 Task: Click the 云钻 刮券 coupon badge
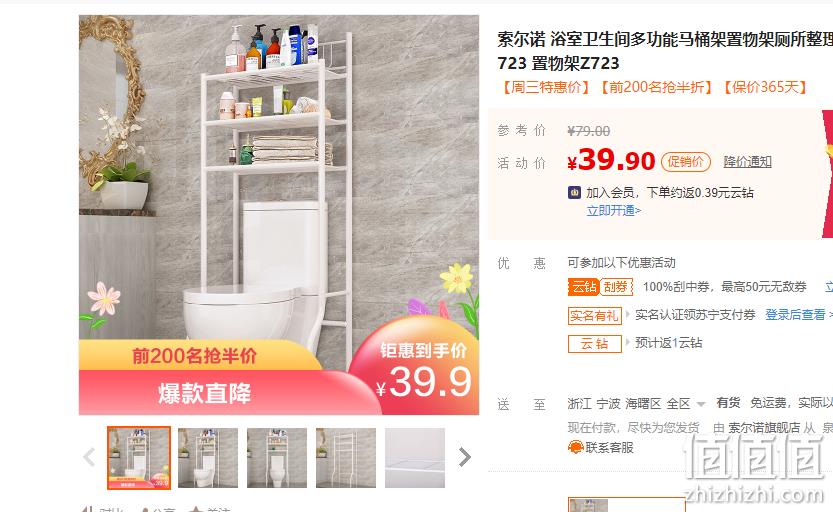point(600,287)
